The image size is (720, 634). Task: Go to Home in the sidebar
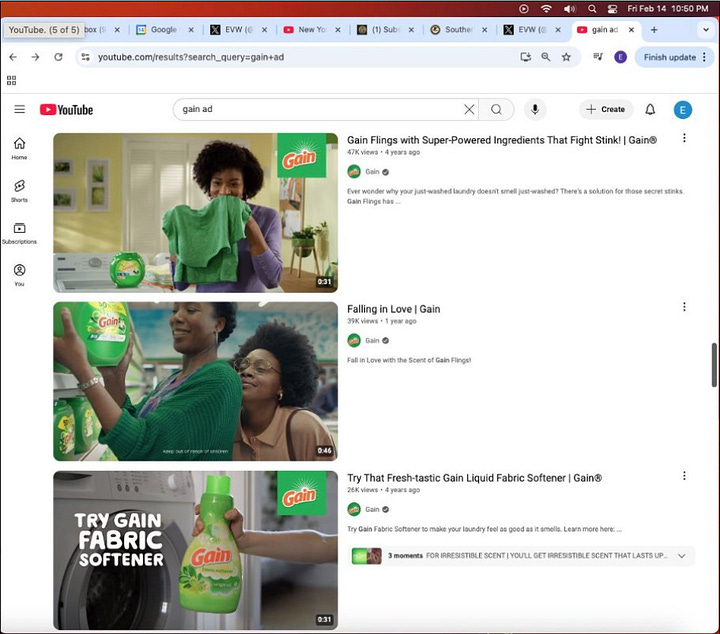click(x=19, y=148)
